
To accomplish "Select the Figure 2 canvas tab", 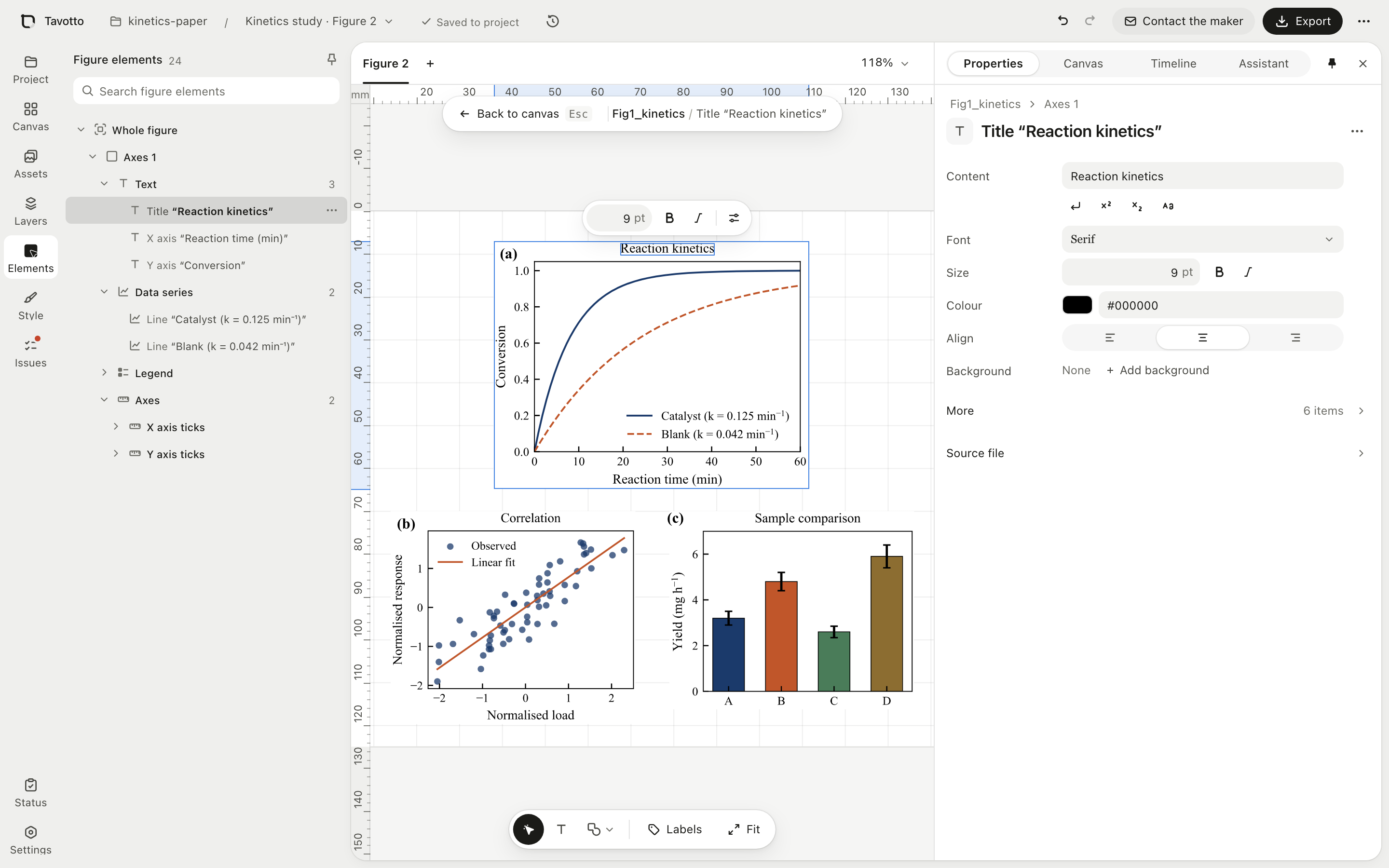I will [385, 64].
